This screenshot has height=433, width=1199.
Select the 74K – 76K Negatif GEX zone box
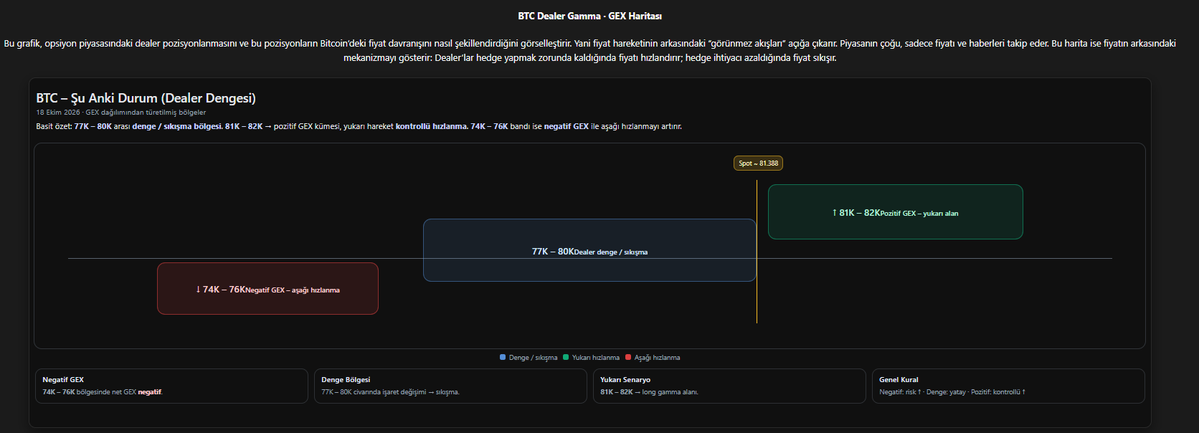click(x=268, y=288)
